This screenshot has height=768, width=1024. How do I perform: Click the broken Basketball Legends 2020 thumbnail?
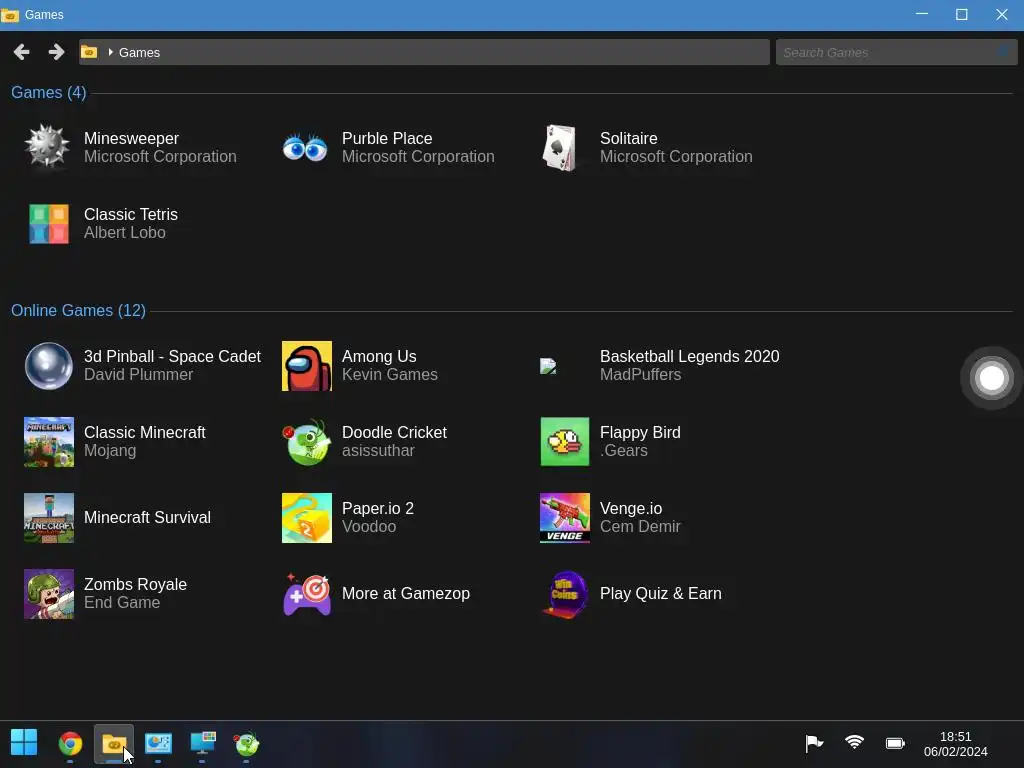pos(548,366)
